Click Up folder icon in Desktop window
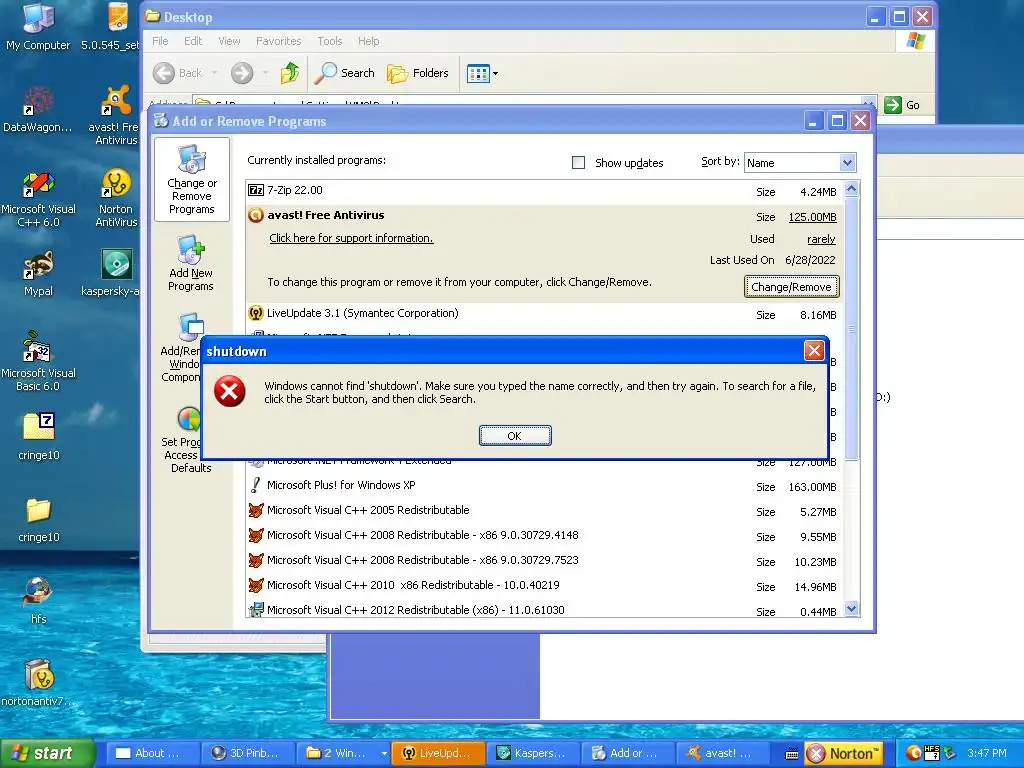Image resolution: width=1024 pixels, height=768 pixels. point(289,73)
